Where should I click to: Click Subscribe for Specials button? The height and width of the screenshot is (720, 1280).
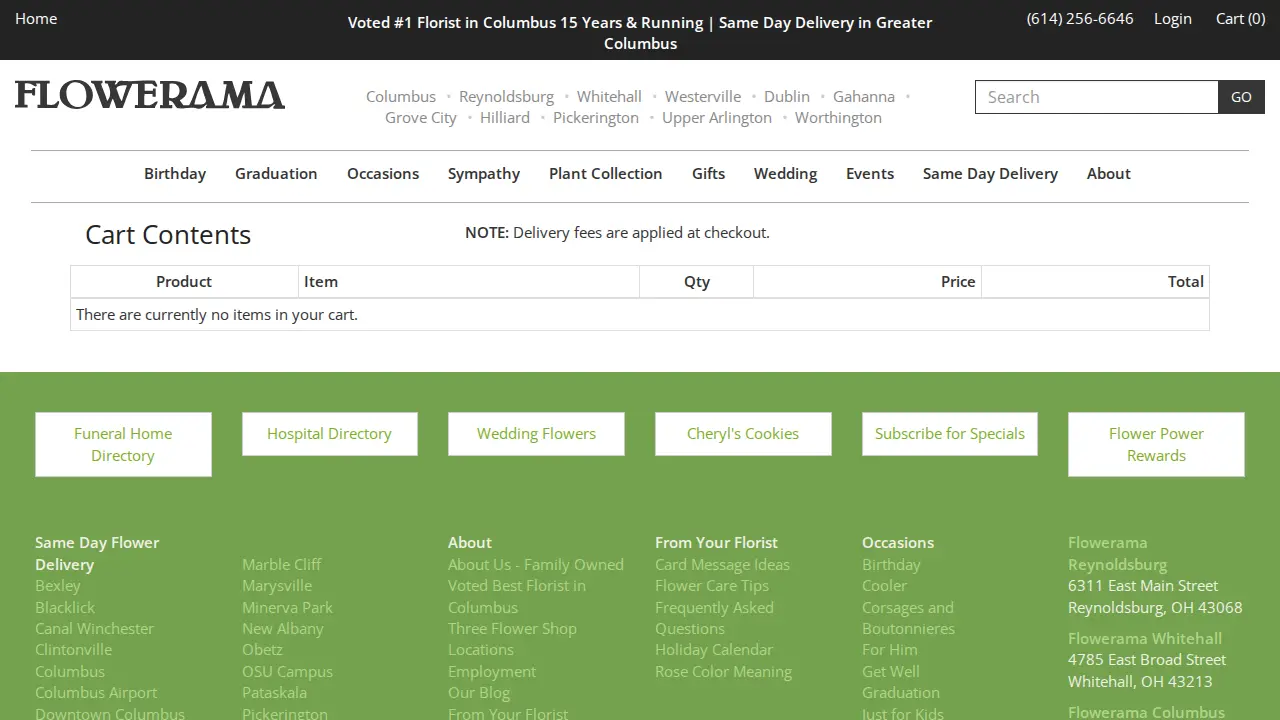[950, 434]
